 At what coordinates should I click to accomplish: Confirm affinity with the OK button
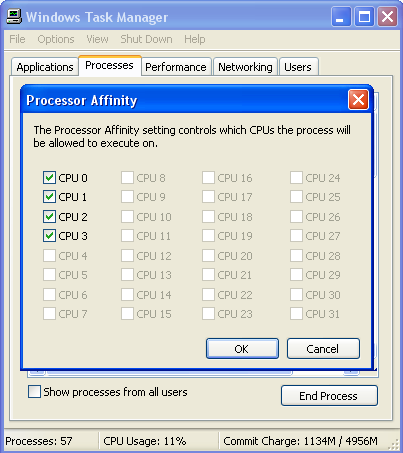[242, 349]
